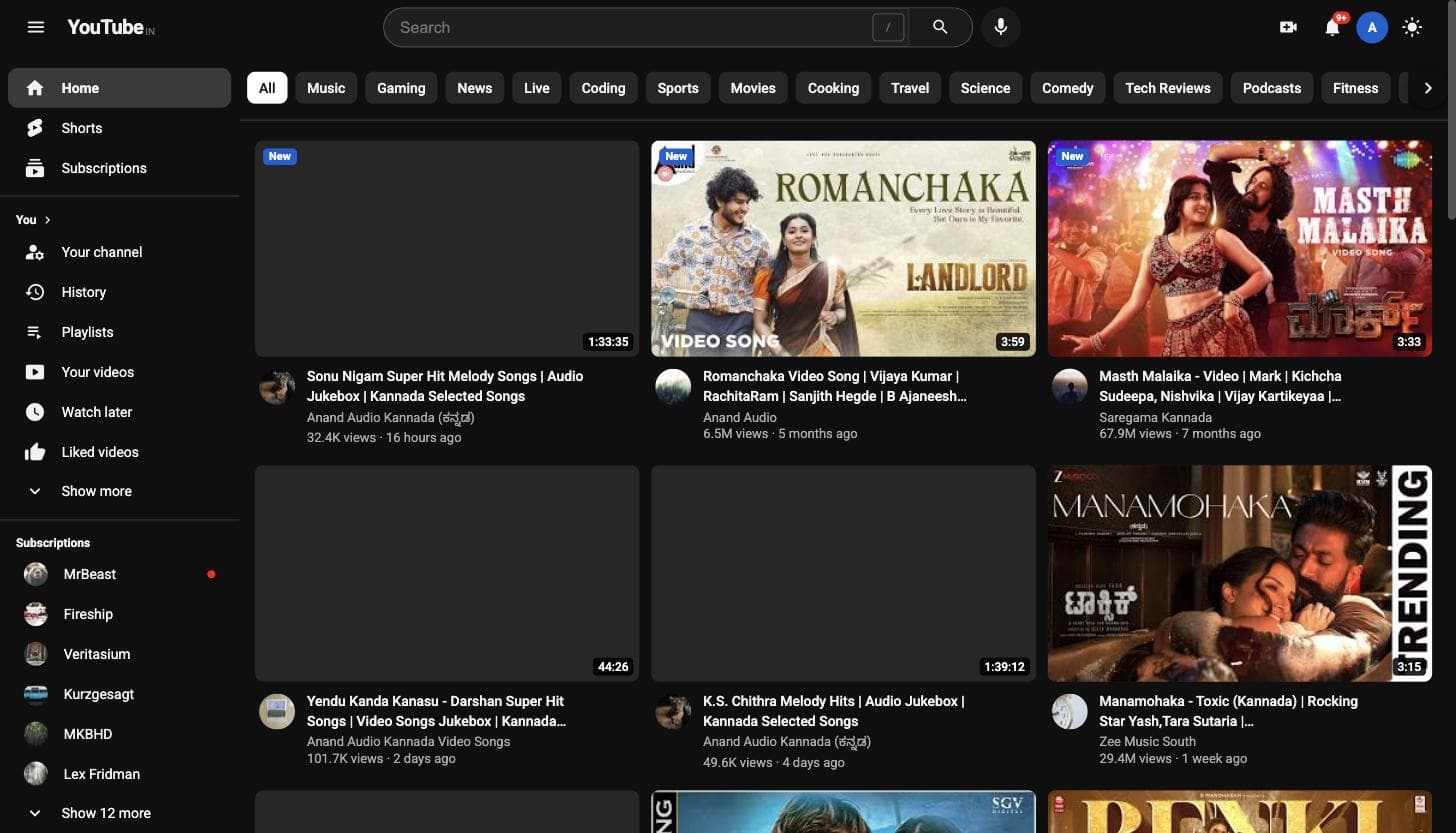Open Lex Fridman subscription channel

pyautogui.click(x=119, y=774)
